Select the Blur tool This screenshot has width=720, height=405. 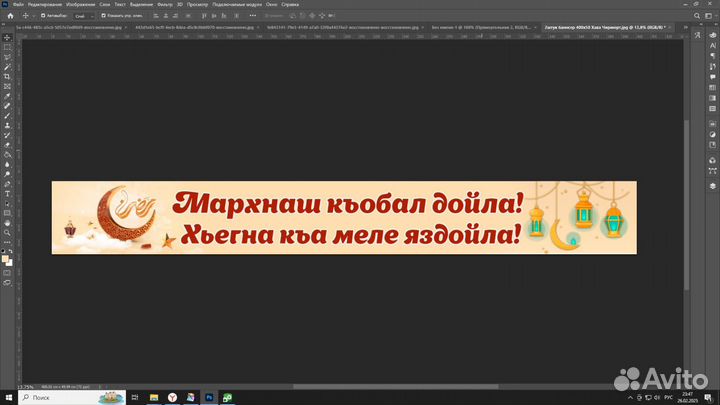click(7, 164)
